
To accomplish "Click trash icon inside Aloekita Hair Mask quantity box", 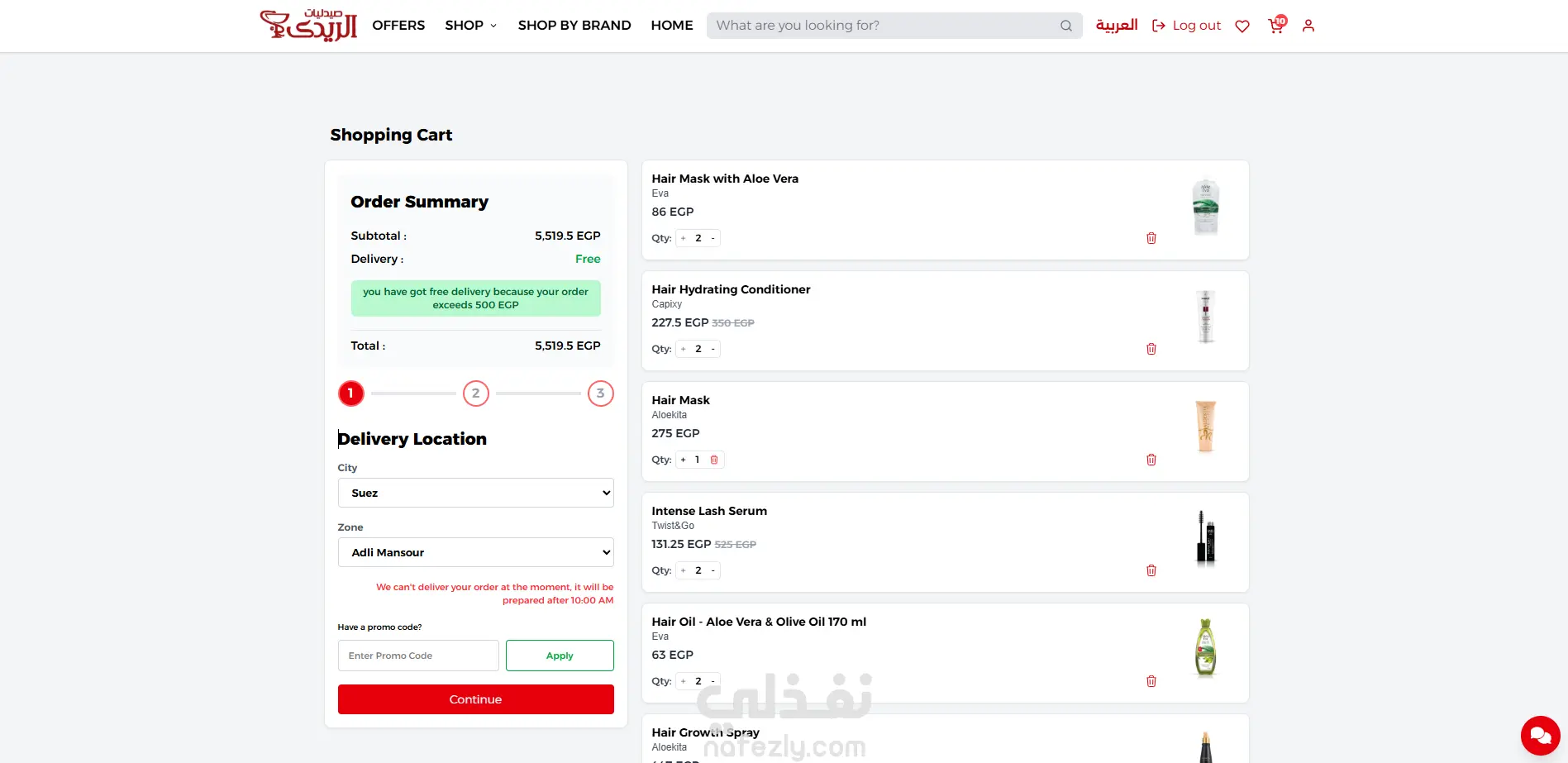I will pos(714,460).
